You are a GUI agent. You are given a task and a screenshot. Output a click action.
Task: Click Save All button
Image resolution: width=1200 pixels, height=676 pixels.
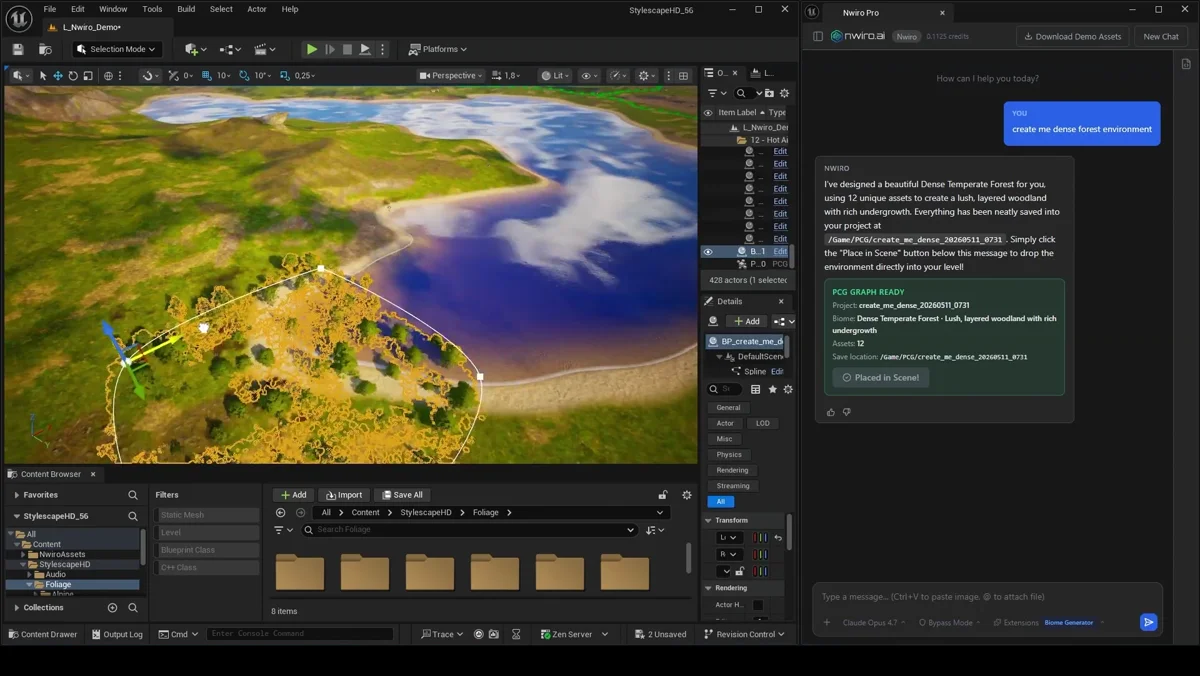point(401,495)
